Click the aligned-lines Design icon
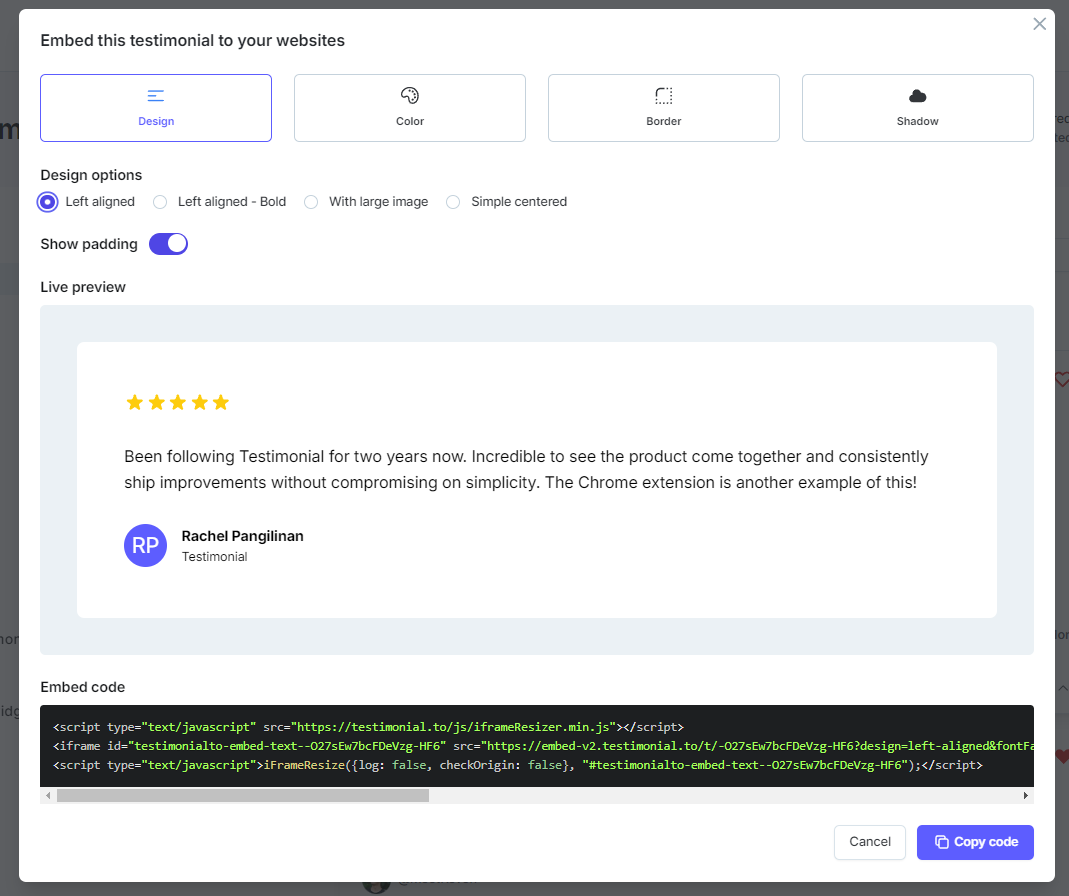Viewport: 1069px width, 896px height. pyautogui.click(x=156, y=95)
